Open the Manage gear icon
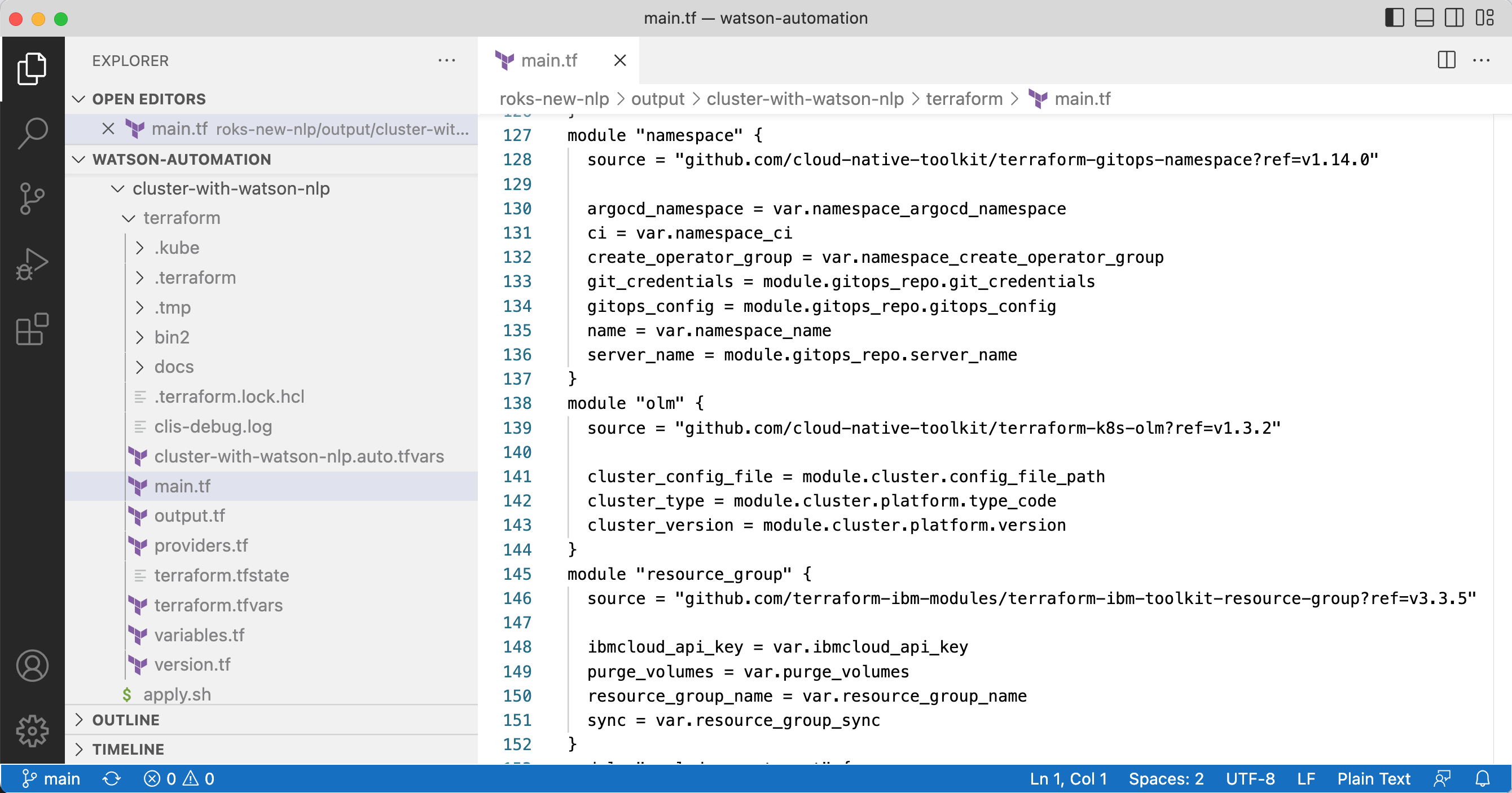This screenshot has height=793, width=1512. click(x=32, y=730)
